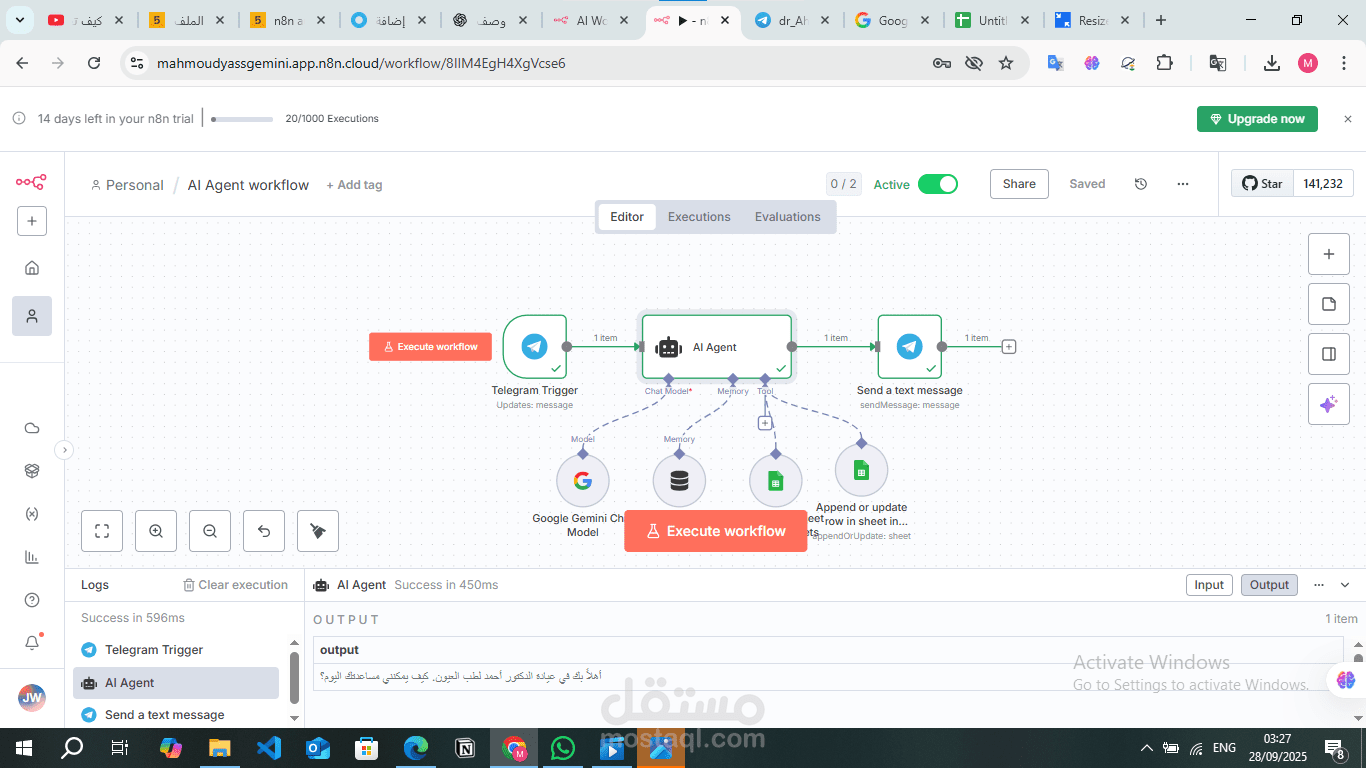Click the plus under the Tool connector
The height and width of the screenshot is (768, 1366).
tap(765, 423)
